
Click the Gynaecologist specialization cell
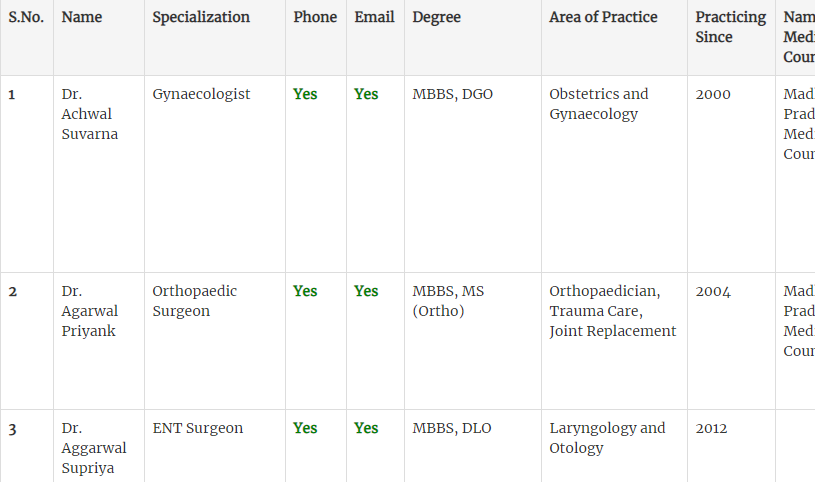point(201,94)
